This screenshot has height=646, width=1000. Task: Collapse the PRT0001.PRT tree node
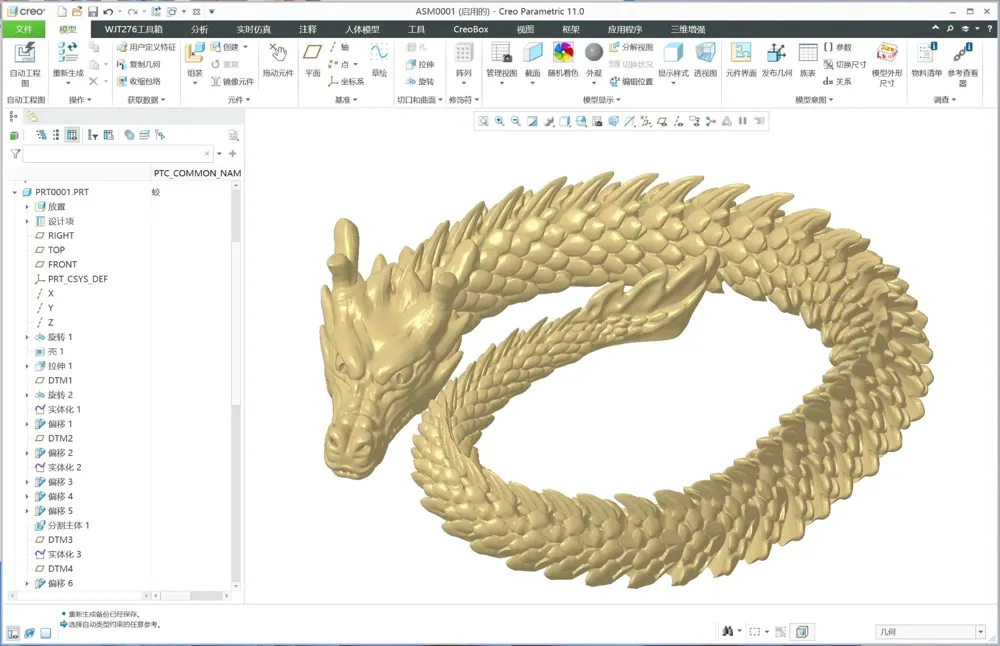pos(15,192)
